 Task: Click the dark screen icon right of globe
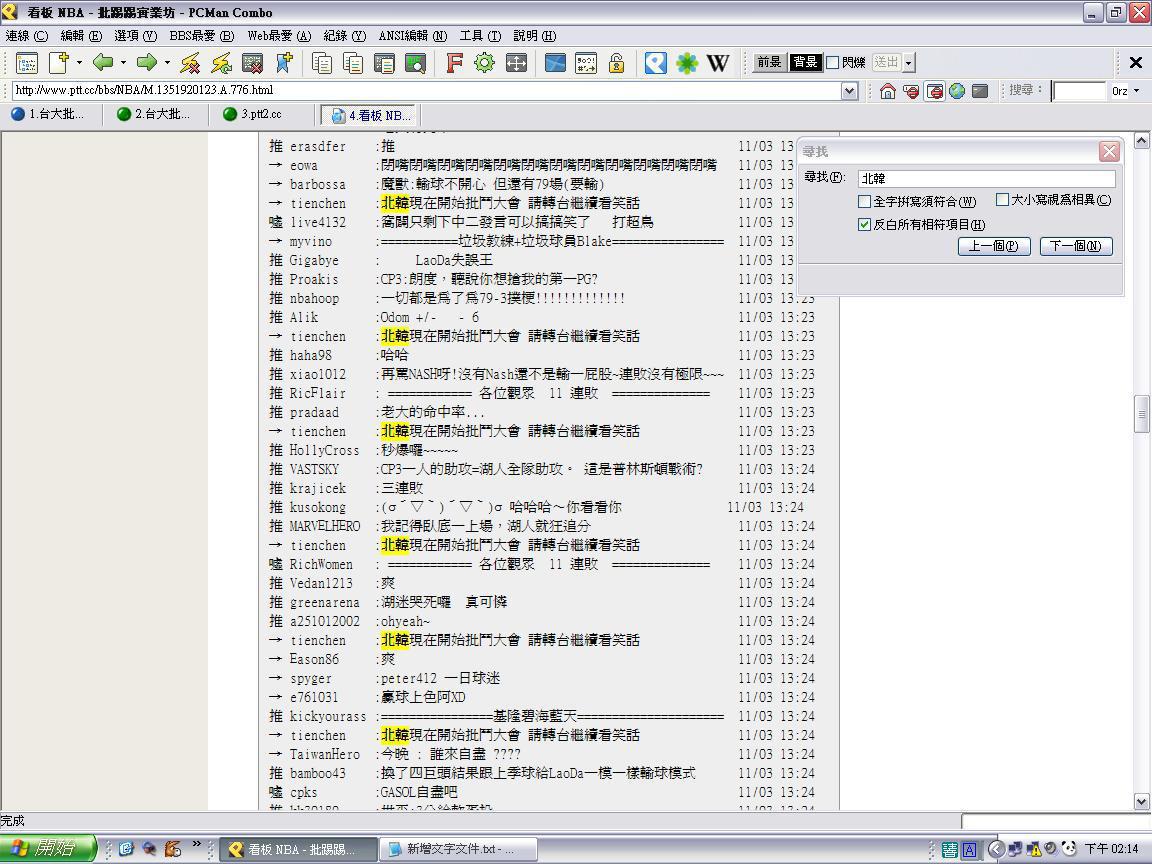pos(980,91)
